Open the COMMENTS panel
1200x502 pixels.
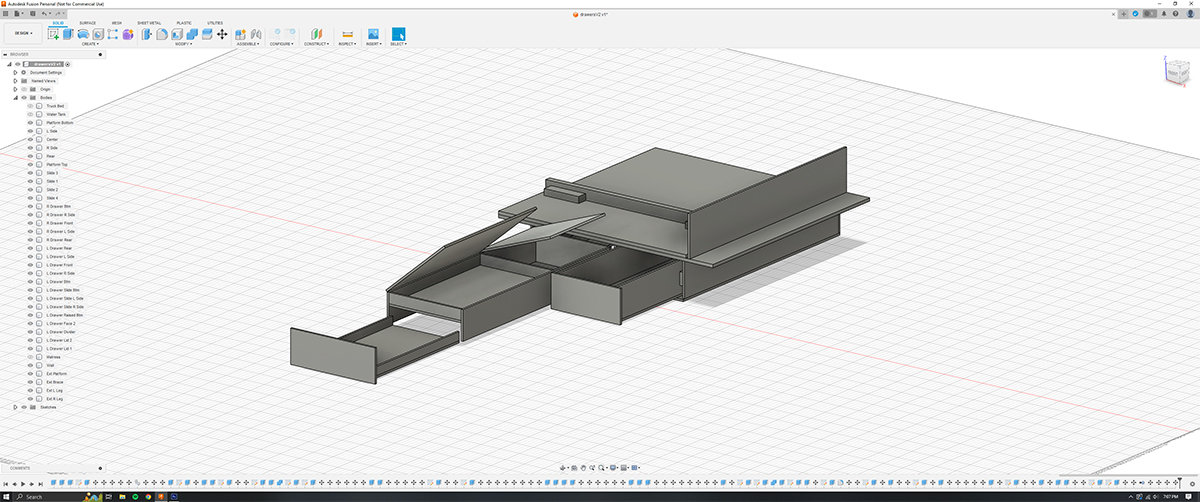(x=20, y=468)
